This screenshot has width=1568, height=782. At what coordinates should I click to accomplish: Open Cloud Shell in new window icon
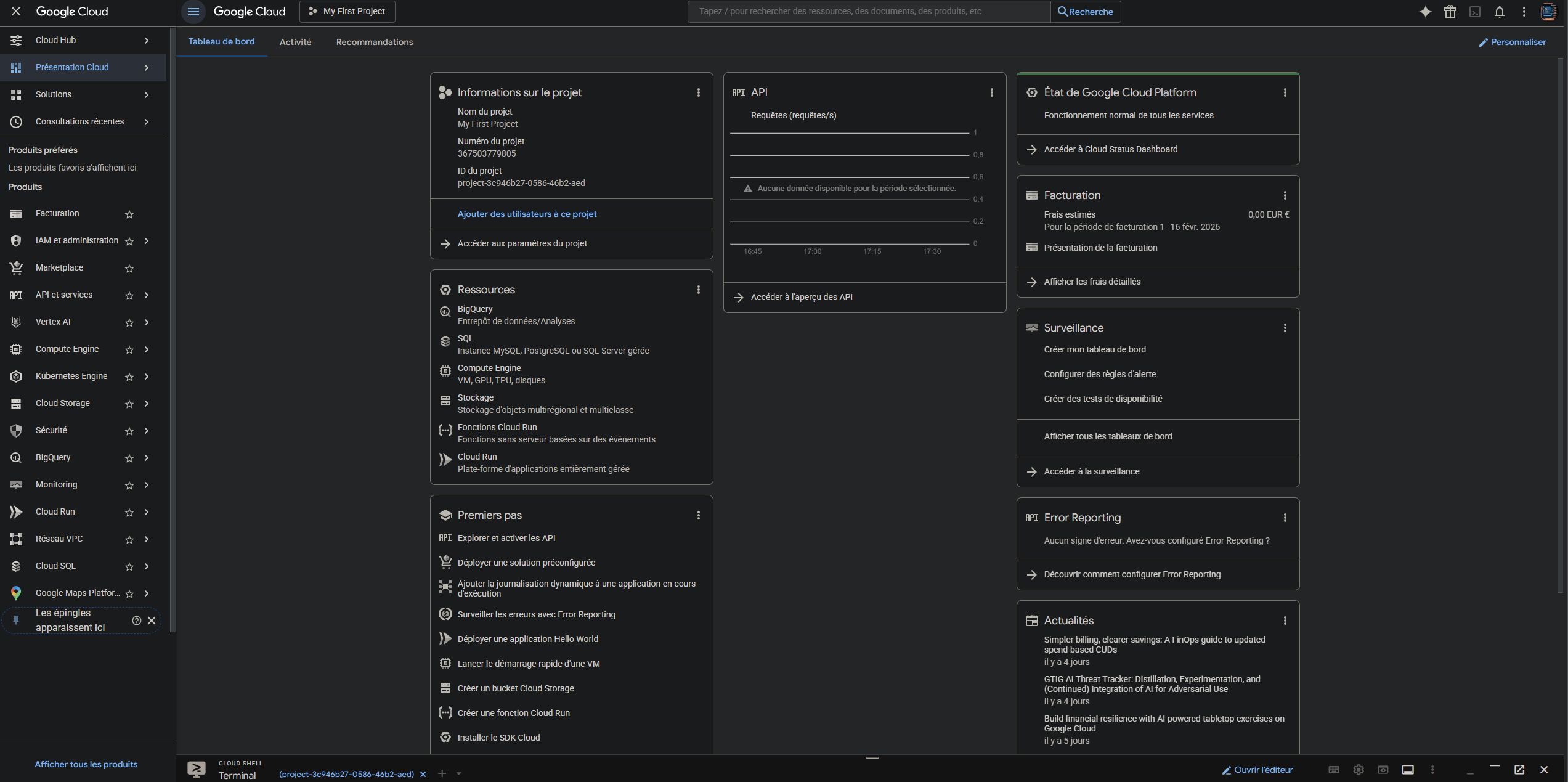pos(1519,770)
